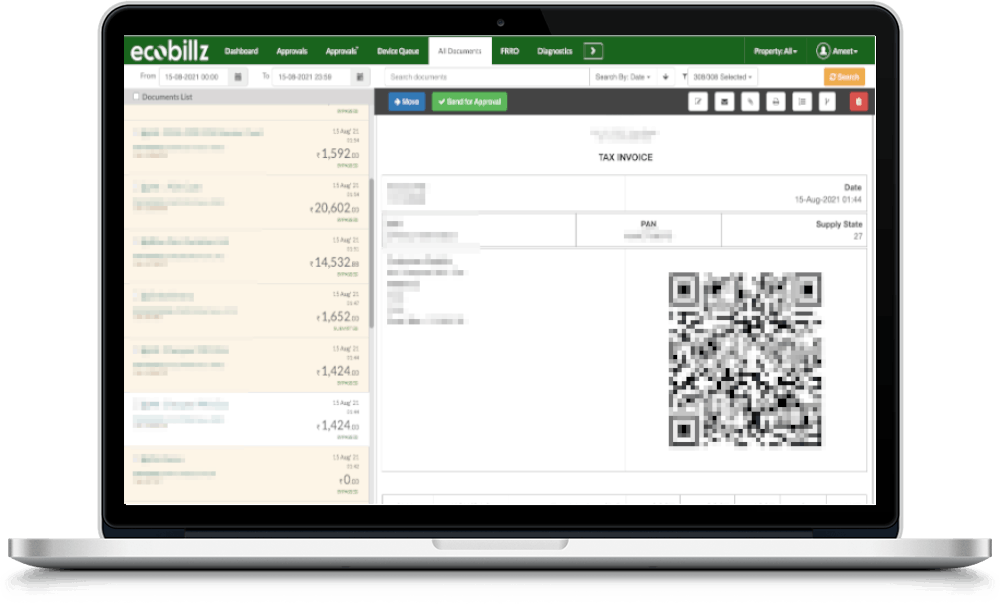Click the attachment paperclip icon

(x=750, y=101)
